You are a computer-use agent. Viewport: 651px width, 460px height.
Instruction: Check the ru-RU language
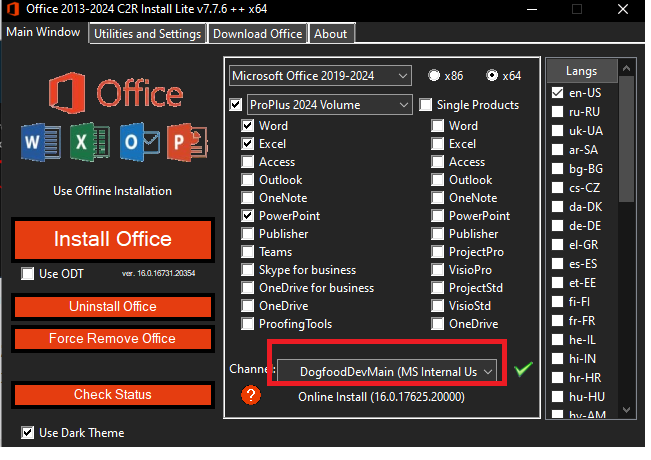557,112
